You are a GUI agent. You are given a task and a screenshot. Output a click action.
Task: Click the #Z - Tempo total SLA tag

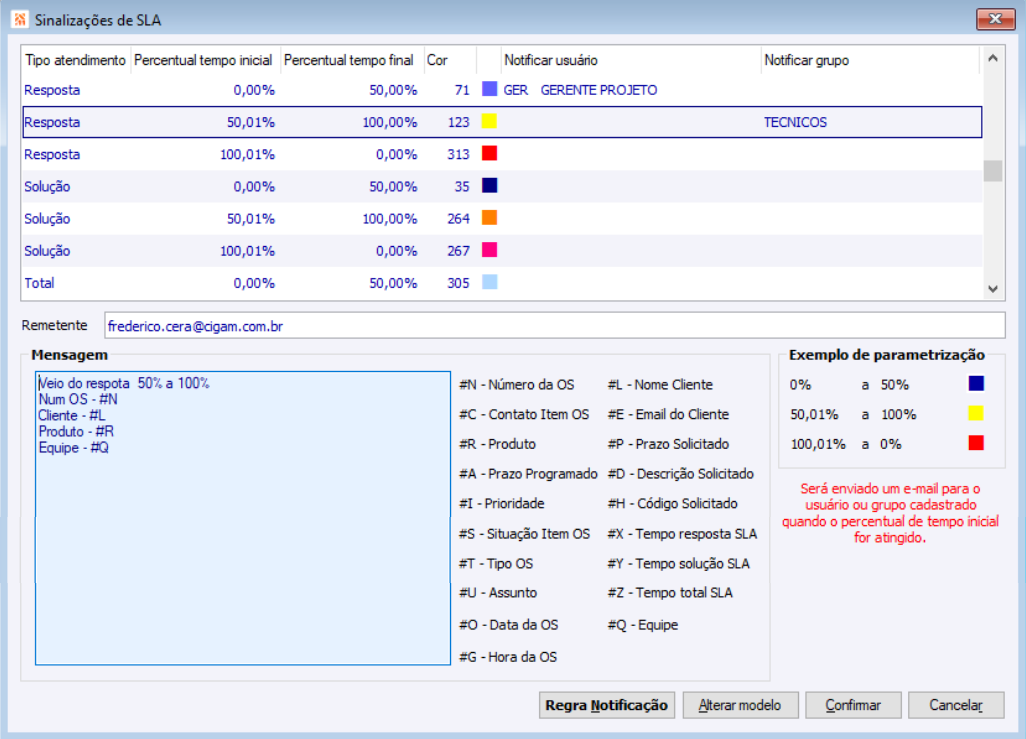click(670, 593)
